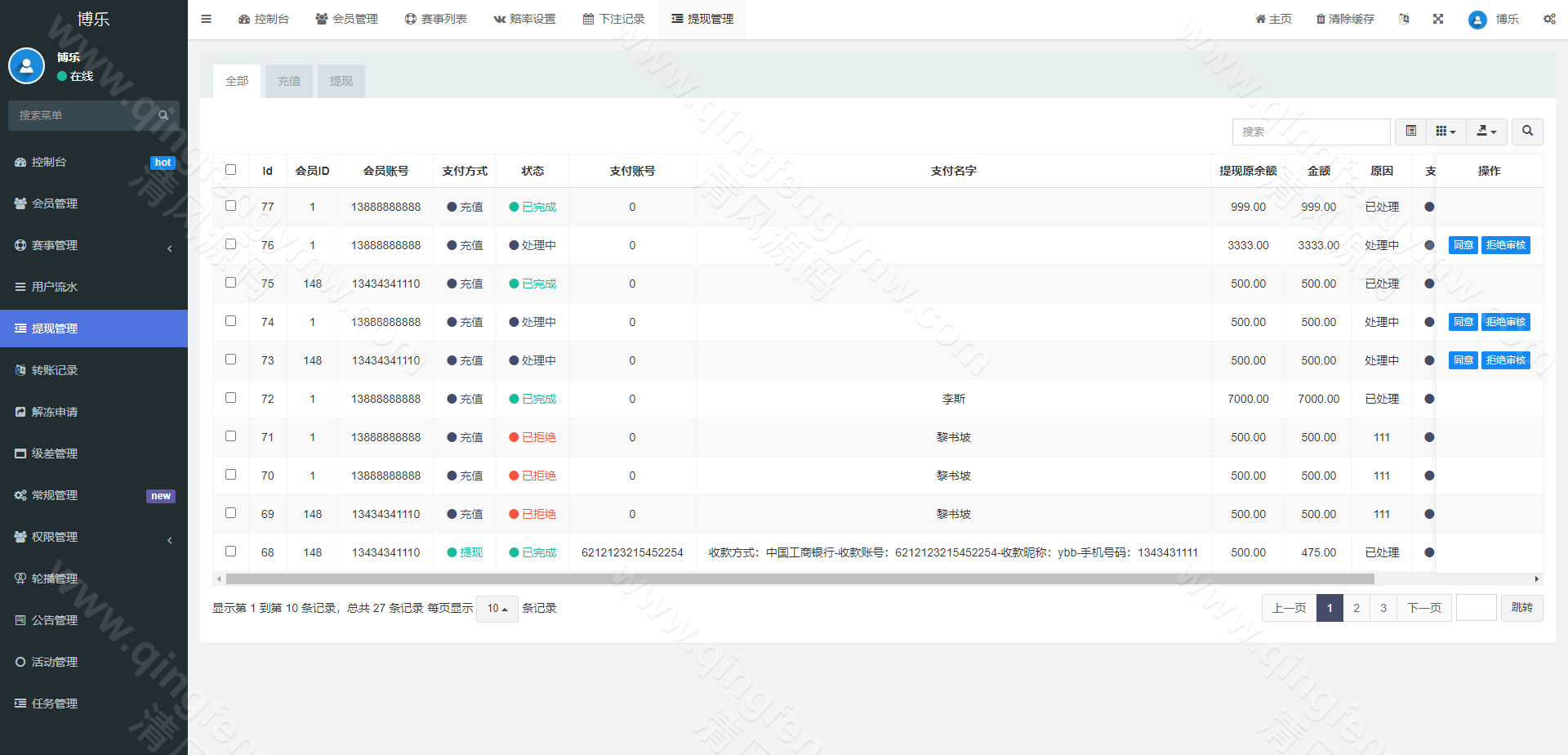The width and height of the screenshot is (1568, 755).
Task: Switch to the 提现 tab
Action: point(341,81)
